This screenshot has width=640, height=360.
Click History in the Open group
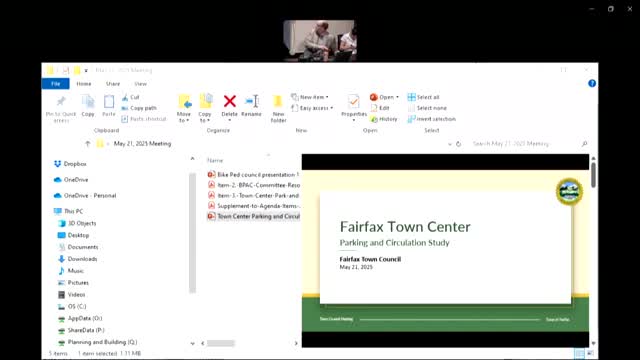point(384,119)
